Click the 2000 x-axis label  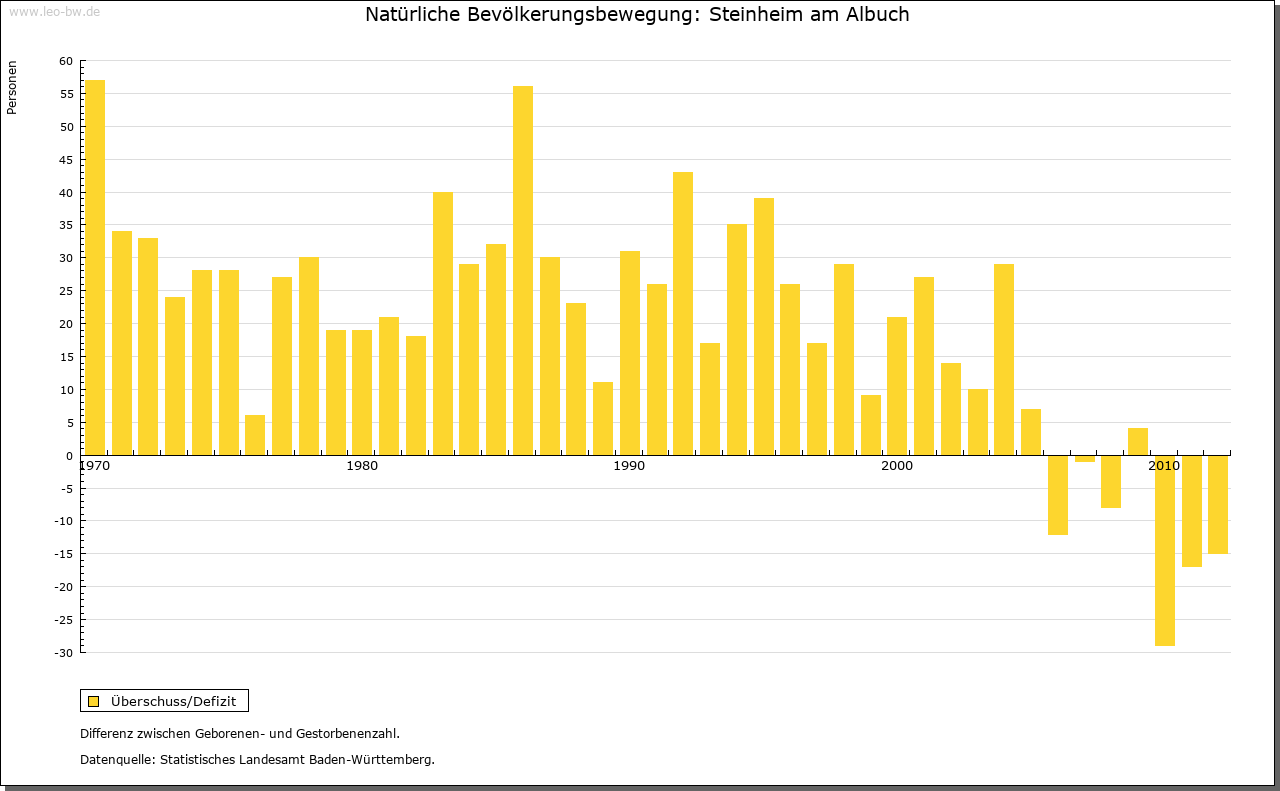point(897,467)
